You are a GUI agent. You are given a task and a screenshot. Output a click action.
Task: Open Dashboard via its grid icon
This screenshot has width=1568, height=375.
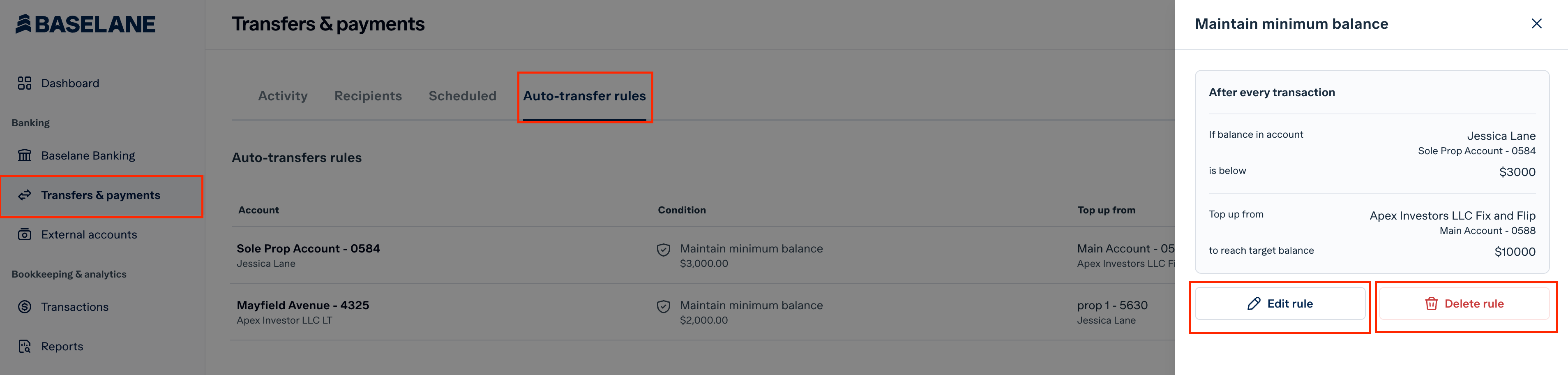24,83
